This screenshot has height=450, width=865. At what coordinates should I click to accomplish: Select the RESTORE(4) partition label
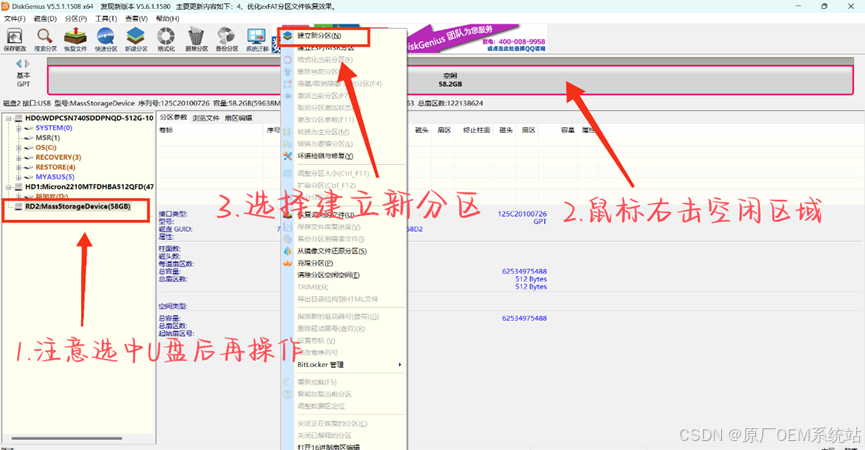(55, 167)
